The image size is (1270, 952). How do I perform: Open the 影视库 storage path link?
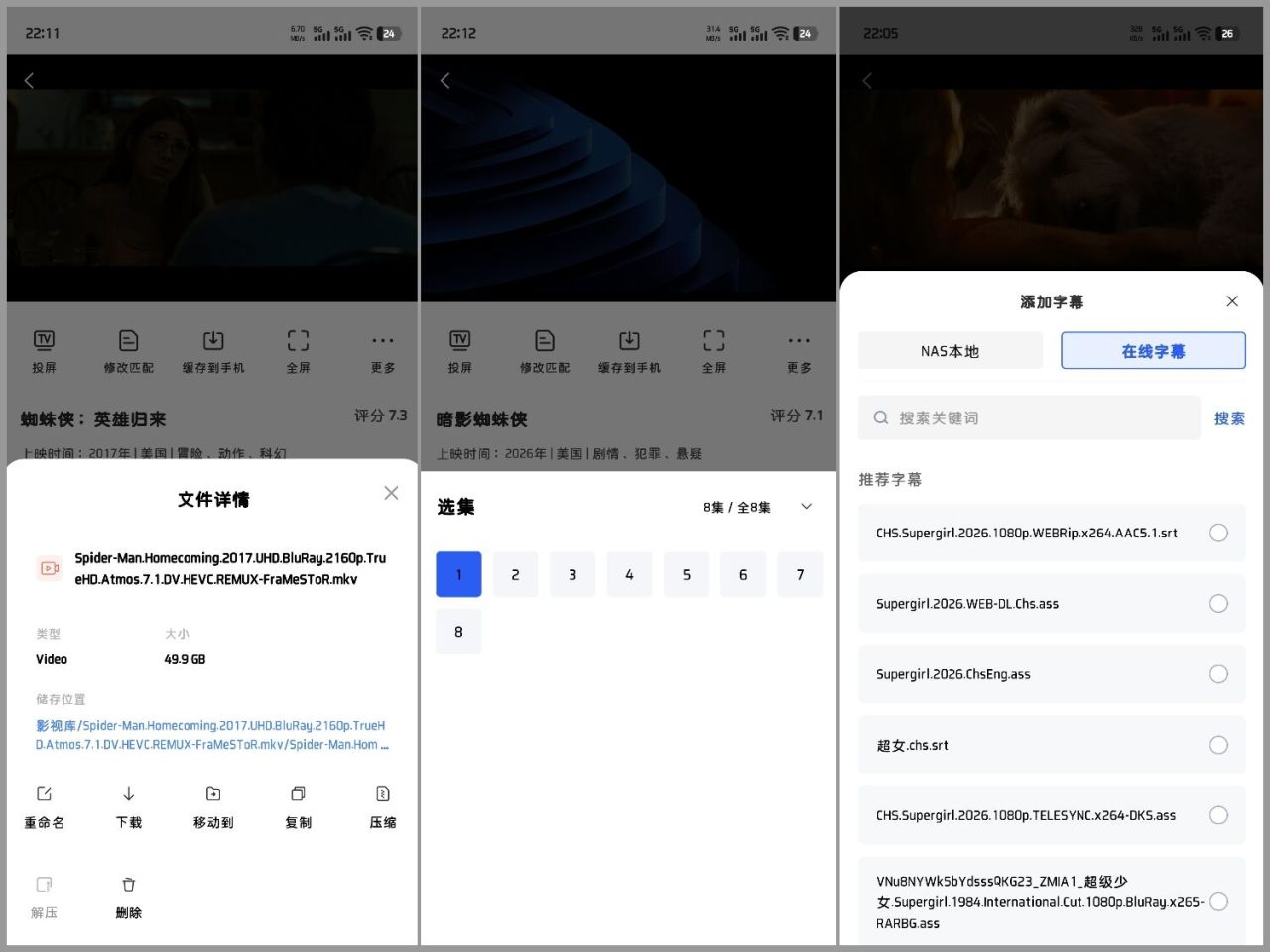(x=212, y=735)
